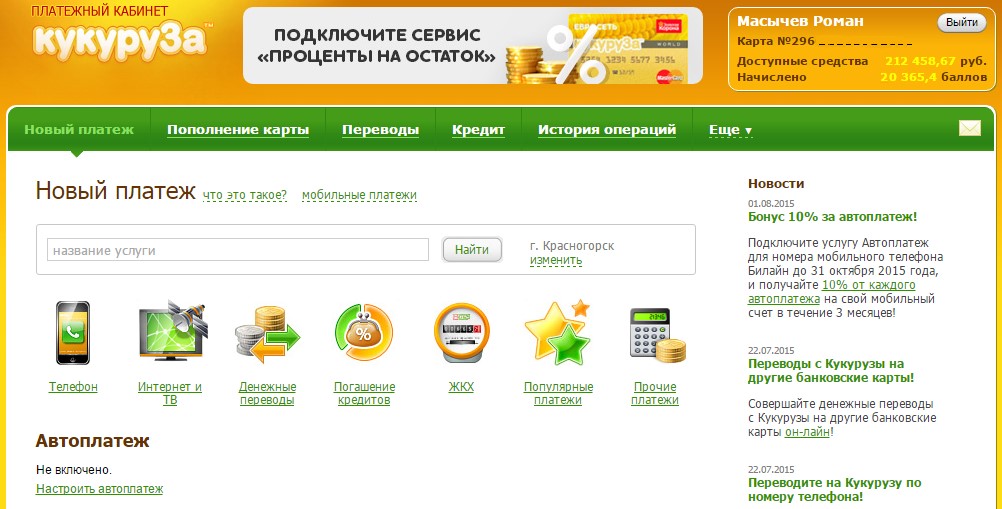This screenshot has height=509, width=1002.
Task: Click the он-лайн link in news
Action: (x=807, y=432)
